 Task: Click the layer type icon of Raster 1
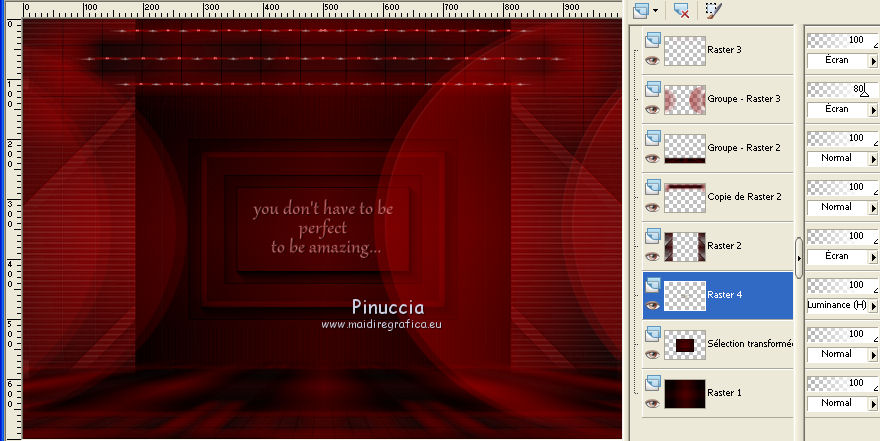click(652, 383)
